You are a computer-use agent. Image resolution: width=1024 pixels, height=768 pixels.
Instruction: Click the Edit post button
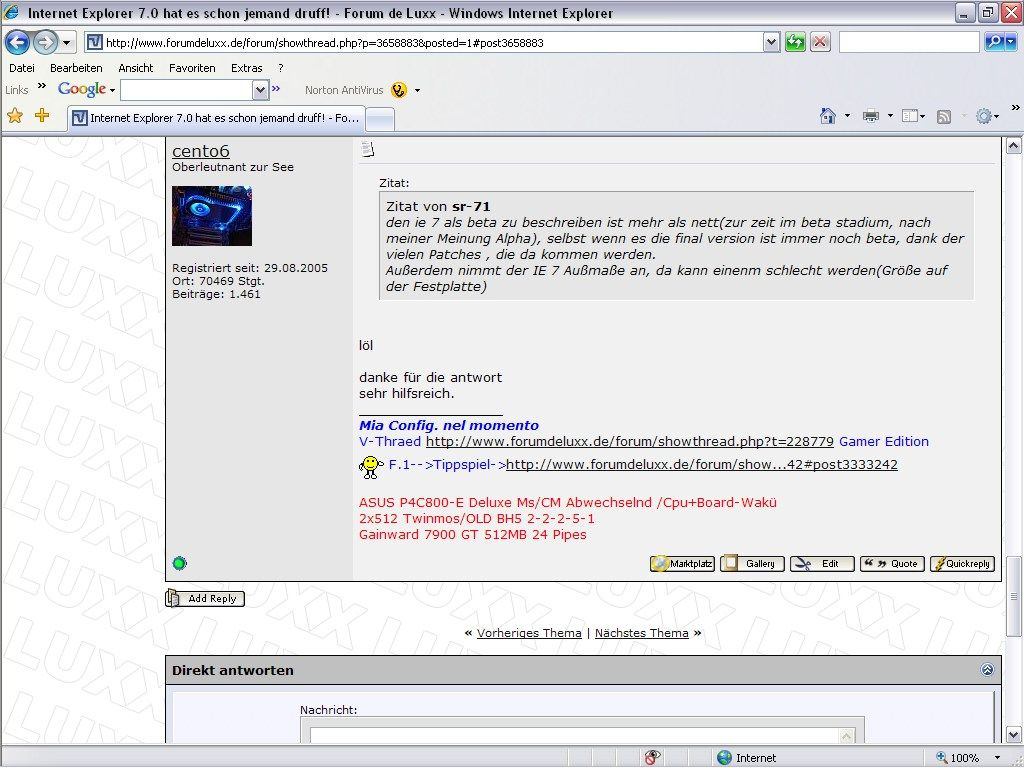click(x=822, y=564)
